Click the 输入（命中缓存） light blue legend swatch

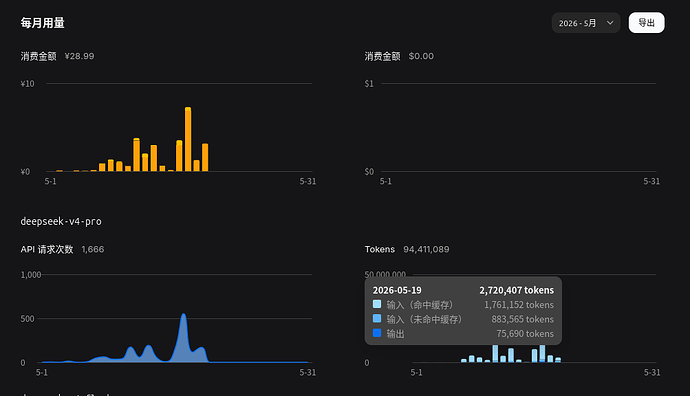tap(377, 304)
